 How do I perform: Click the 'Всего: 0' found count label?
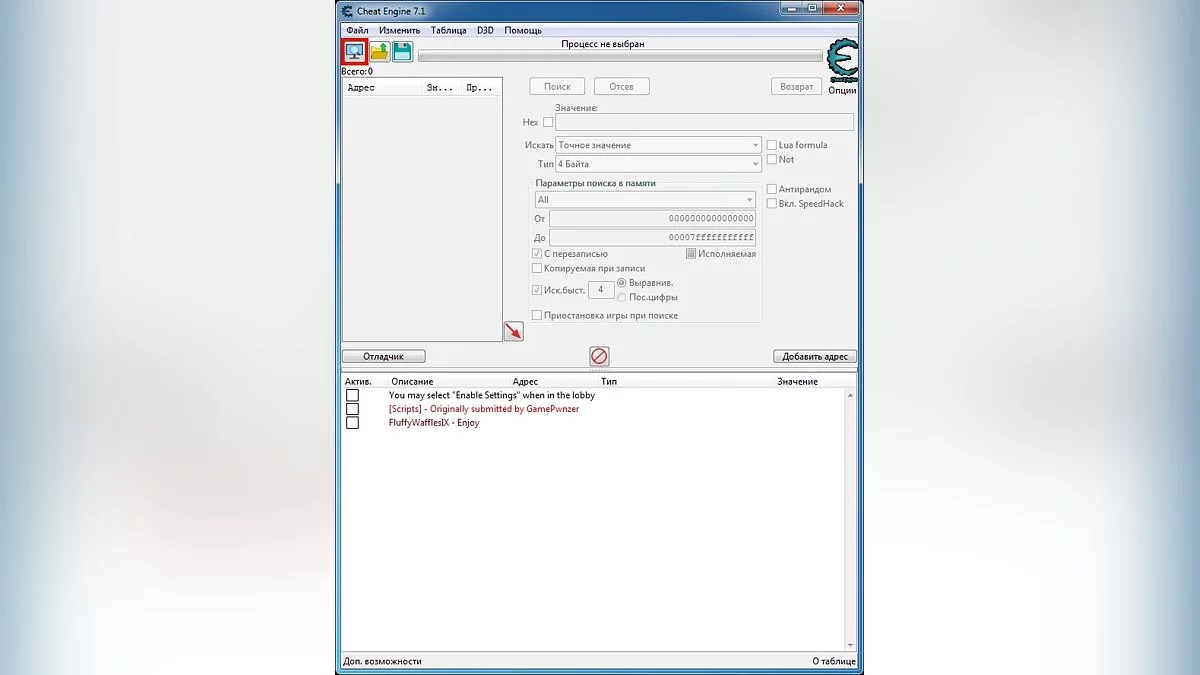click(x=357, y=71)
